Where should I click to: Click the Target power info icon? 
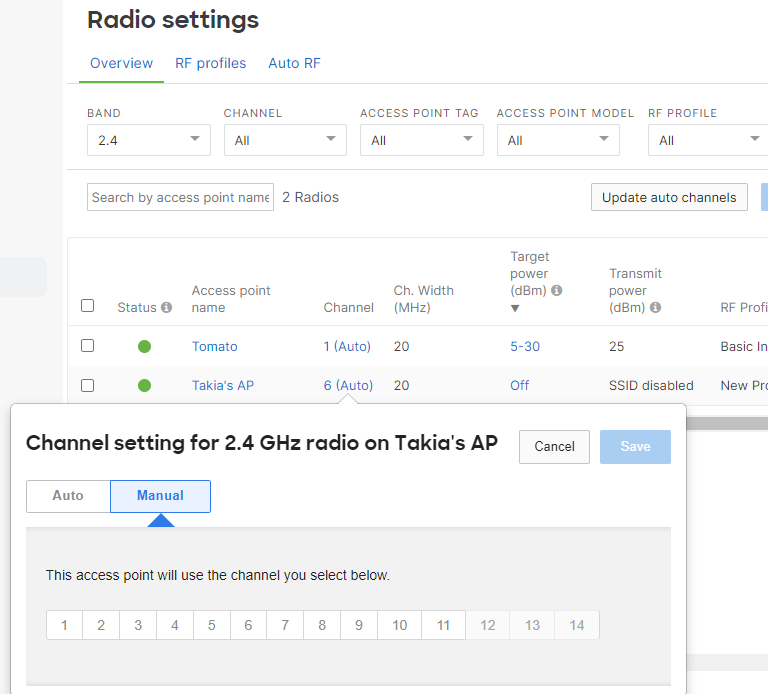556,290
